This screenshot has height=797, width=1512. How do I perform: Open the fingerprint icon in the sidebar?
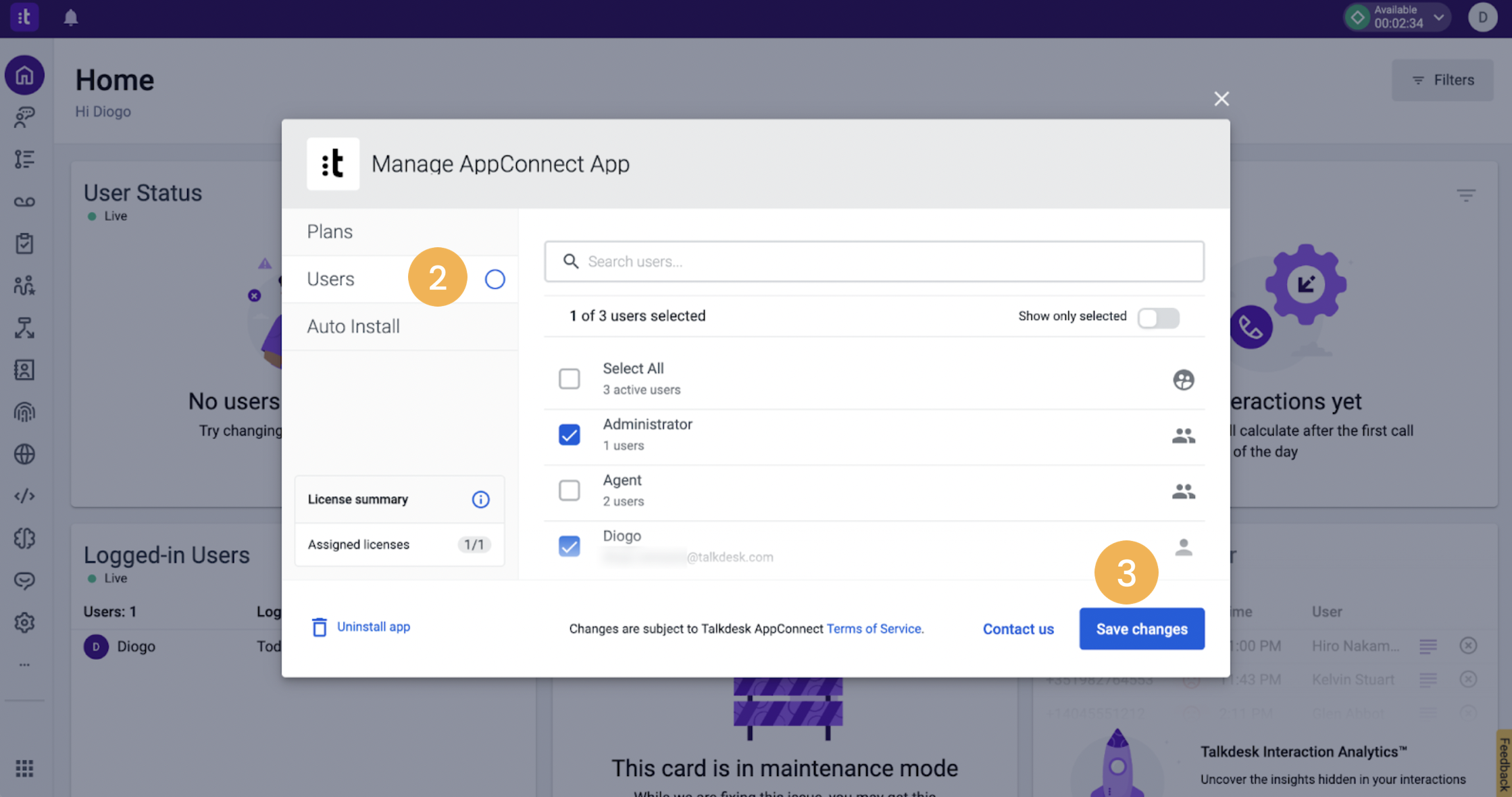24,412
